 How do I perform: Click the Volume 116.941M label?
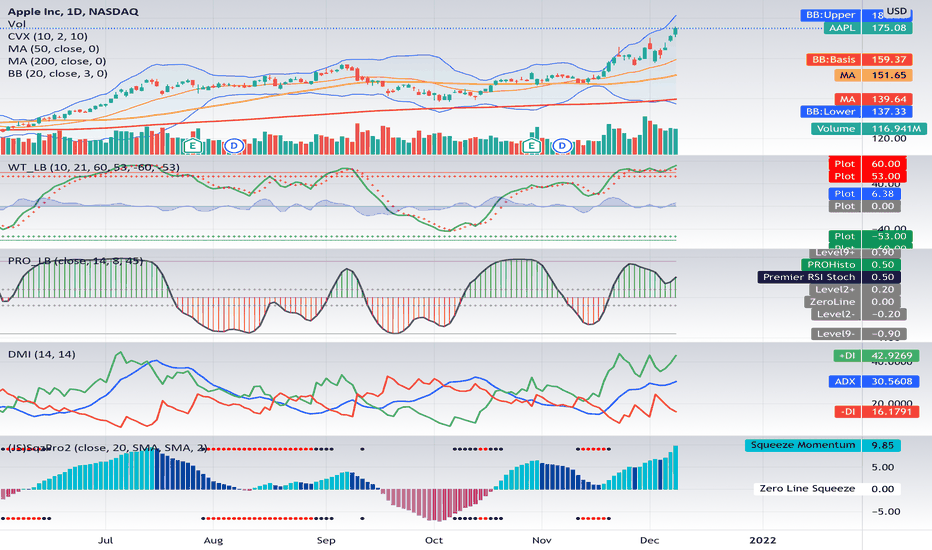pyautogui.click(x=869, y=128)
